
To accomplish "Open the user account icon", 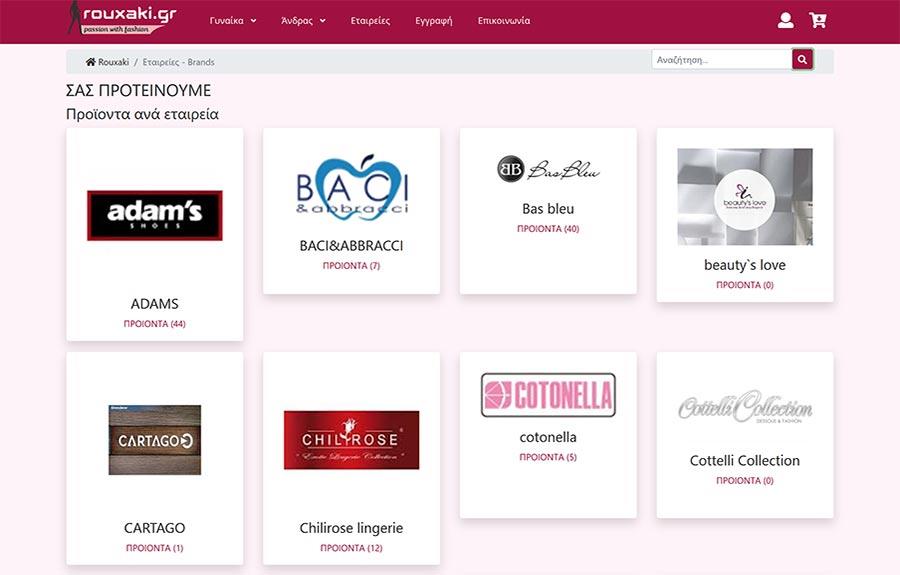I will 785,21.
